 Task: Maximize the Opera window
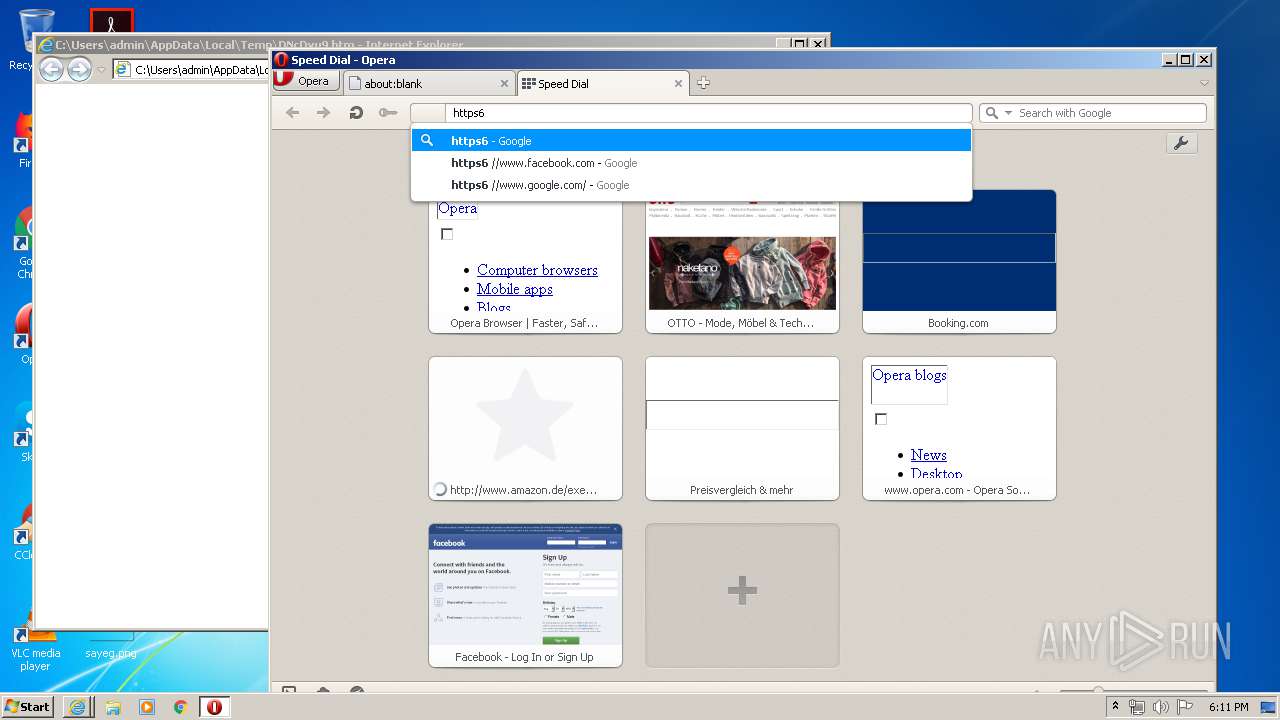coord(1186,60)
